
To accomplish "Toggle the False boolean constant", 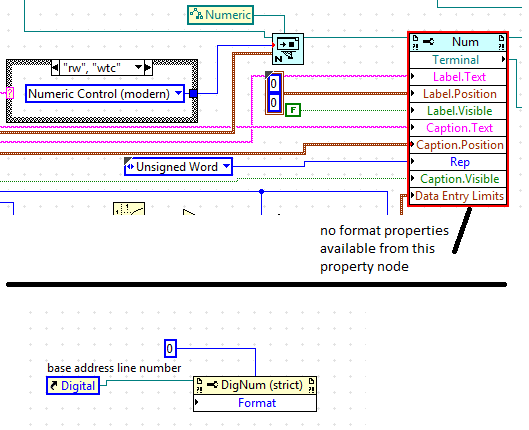I will pyautogui.click(x=293, y=110).
